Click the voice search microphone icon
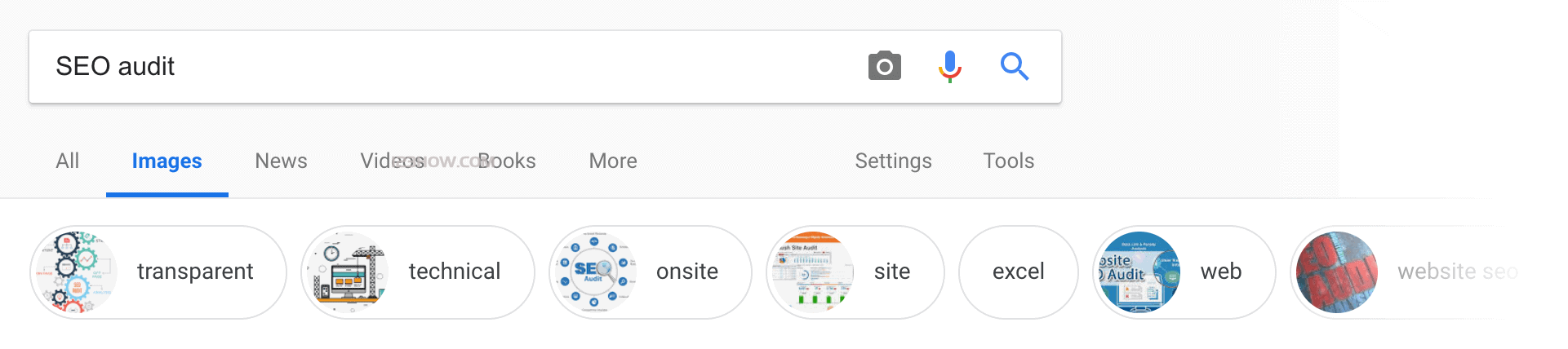 click(x=949, y=66)
